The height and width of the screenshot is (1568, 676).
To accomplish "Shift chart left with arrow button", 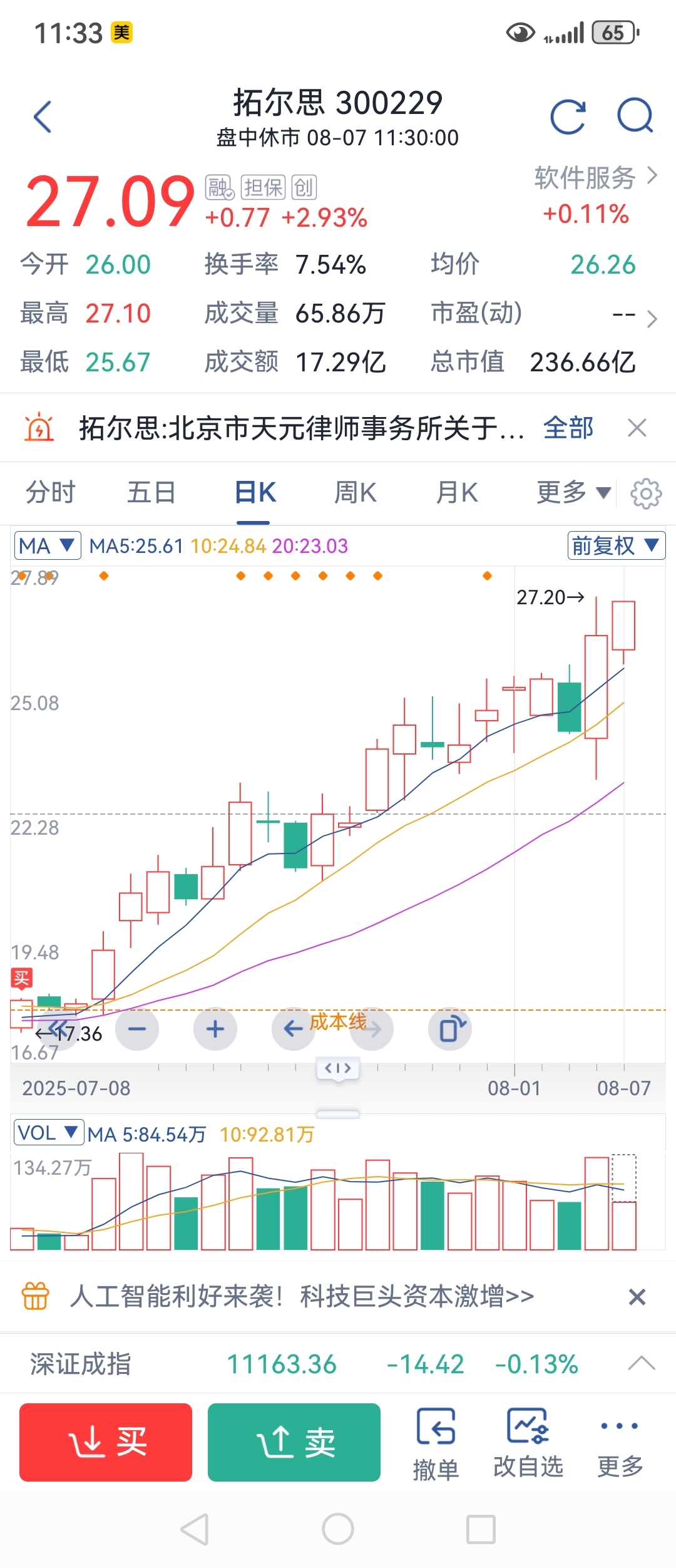I will pyautogui.click(x=294, y=1029).
